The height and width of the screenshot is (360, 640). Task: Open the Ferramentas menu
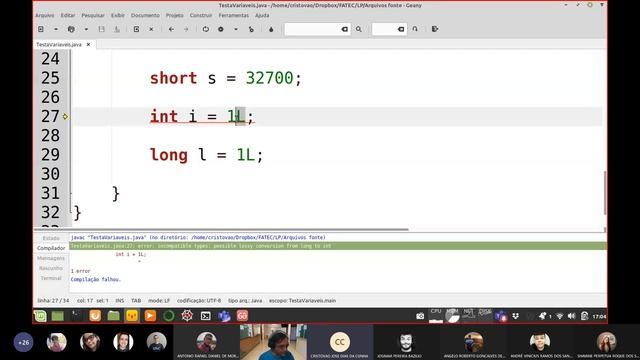(233, 16)
